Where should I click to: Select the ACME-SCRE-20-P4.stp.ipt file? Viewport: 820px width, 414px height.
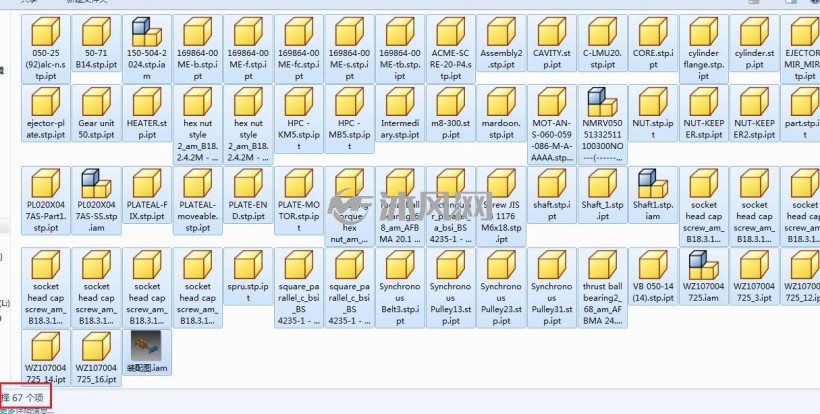coord(451,49)
